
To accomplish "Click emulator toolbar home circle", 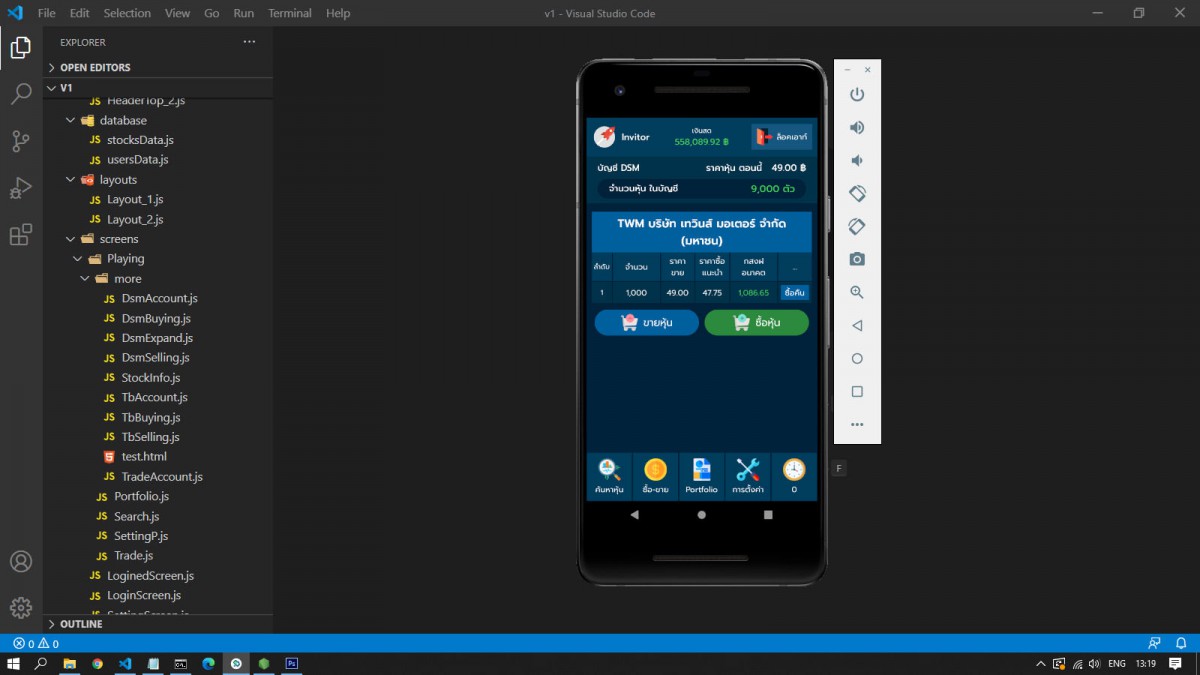I will click(x=857, y=358).
